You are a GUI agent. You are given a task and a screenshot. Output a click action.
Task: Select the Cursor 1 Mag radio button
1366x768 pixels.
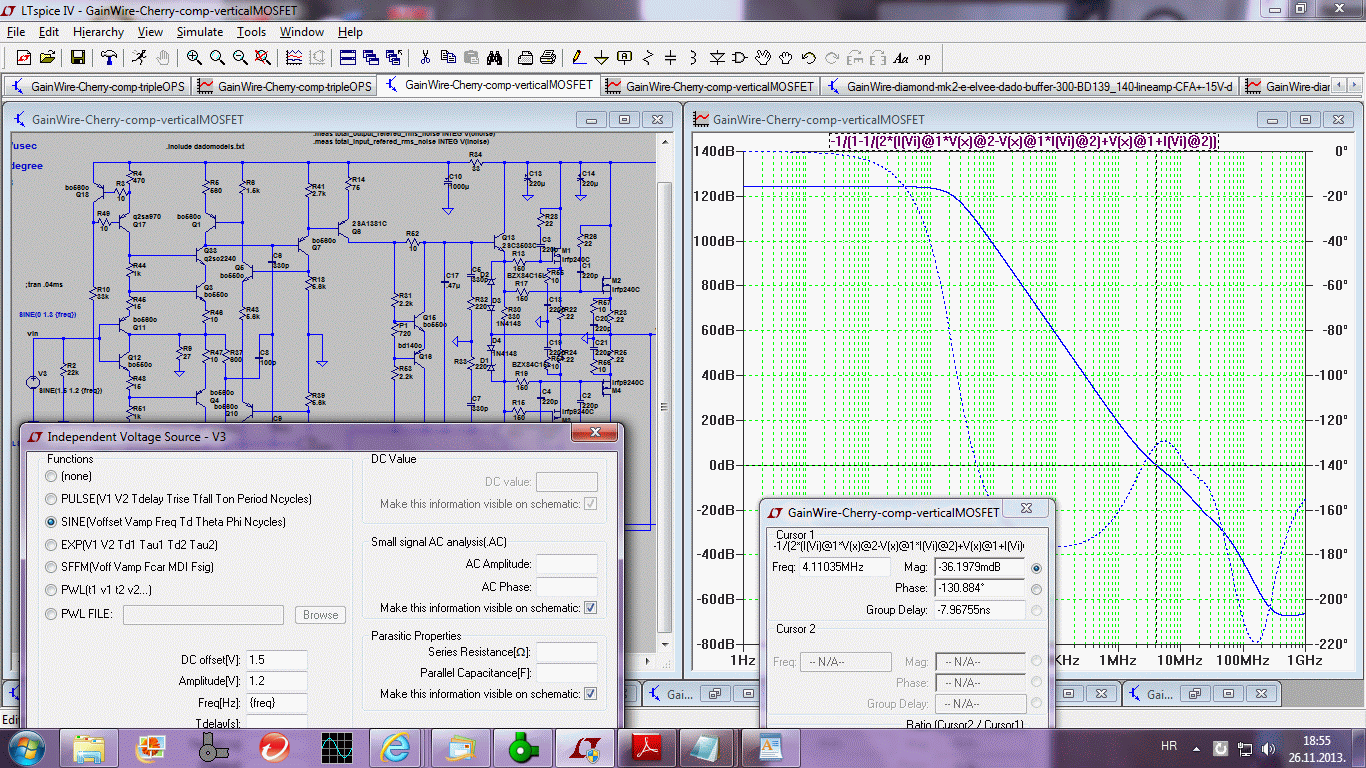tap(1036, 567)
